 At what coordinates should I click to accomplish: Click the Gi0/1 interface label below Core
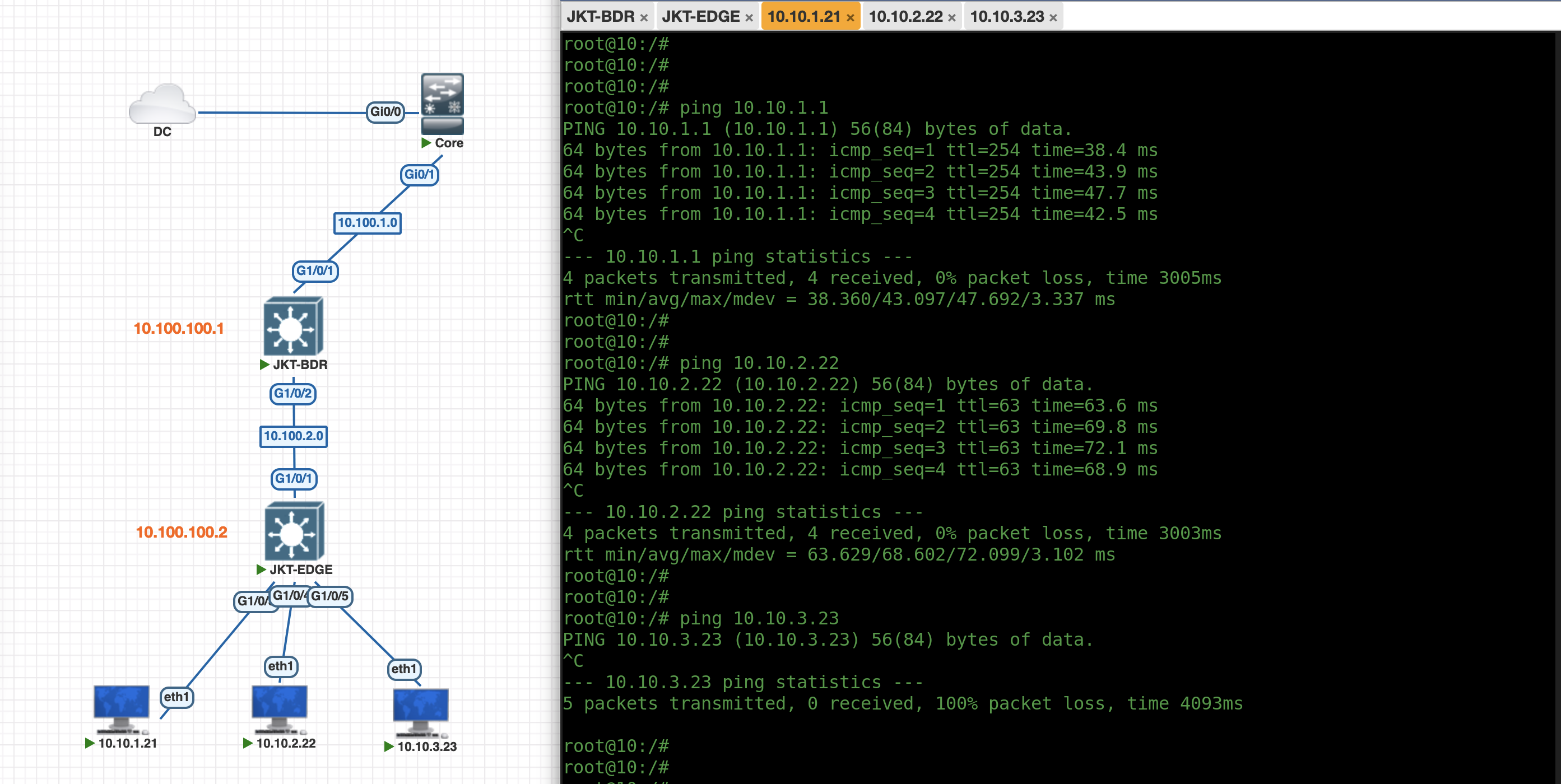point(419,175)
